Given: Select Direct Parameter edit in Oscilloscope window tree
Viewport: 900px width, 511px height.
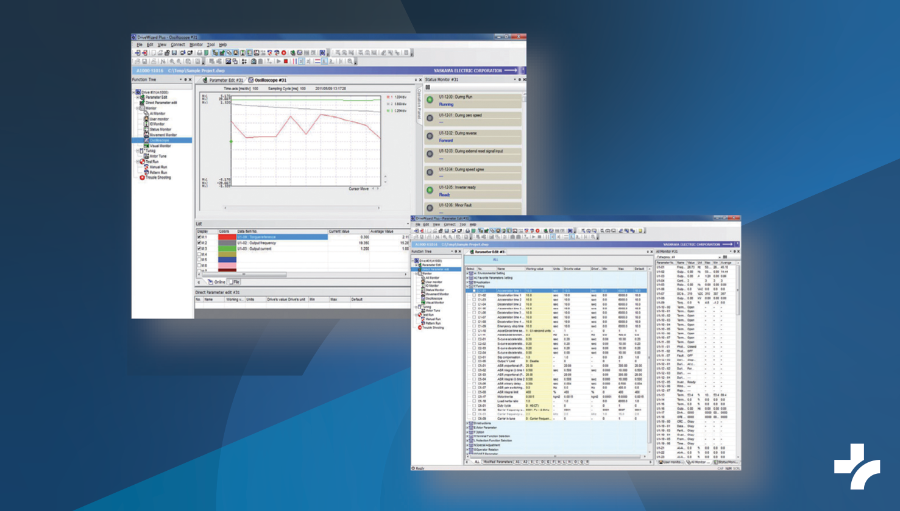Looking at the screenshot, I should [161, 103].
